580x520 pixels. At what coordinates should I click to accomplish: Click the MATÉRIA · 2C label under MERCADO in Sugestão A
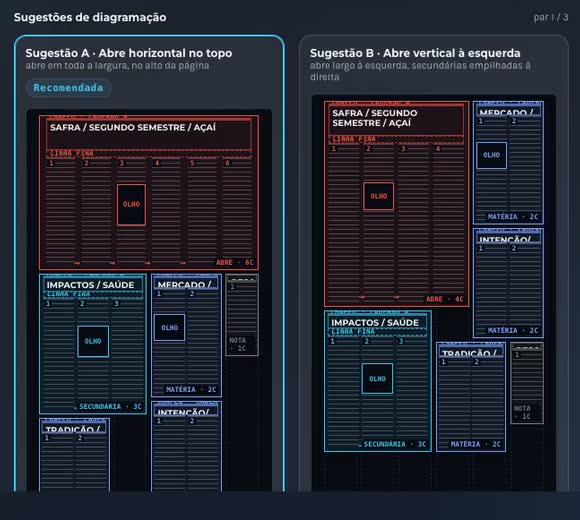[191, 389]
